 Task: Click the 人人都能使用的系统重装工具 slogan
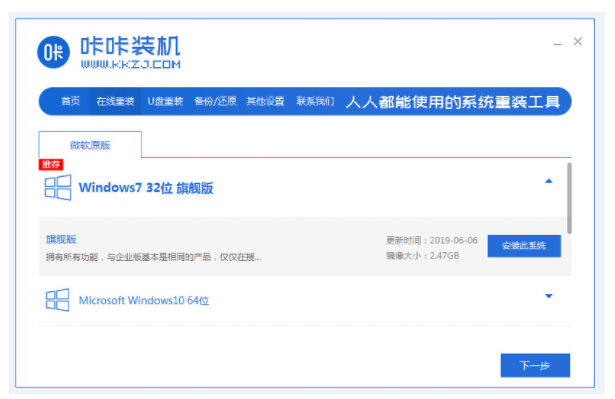453,102
